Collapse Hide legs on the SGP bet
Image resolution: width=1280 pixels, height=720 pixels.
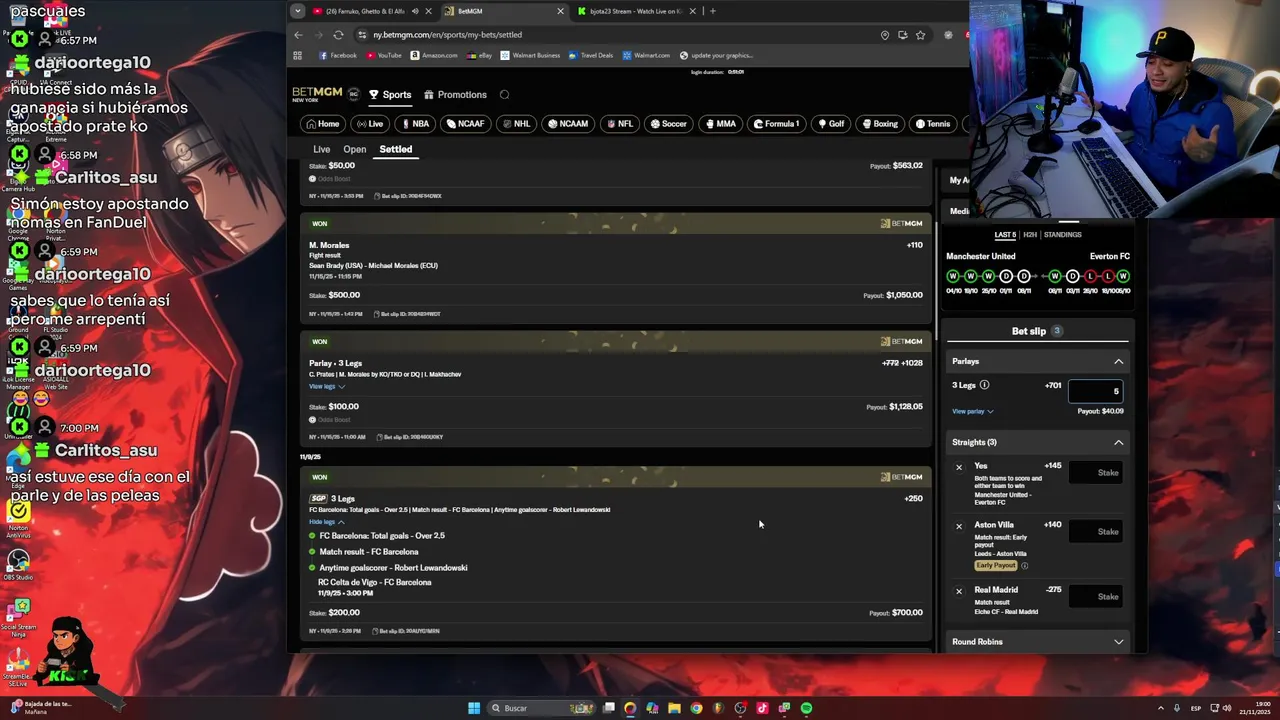326,522
